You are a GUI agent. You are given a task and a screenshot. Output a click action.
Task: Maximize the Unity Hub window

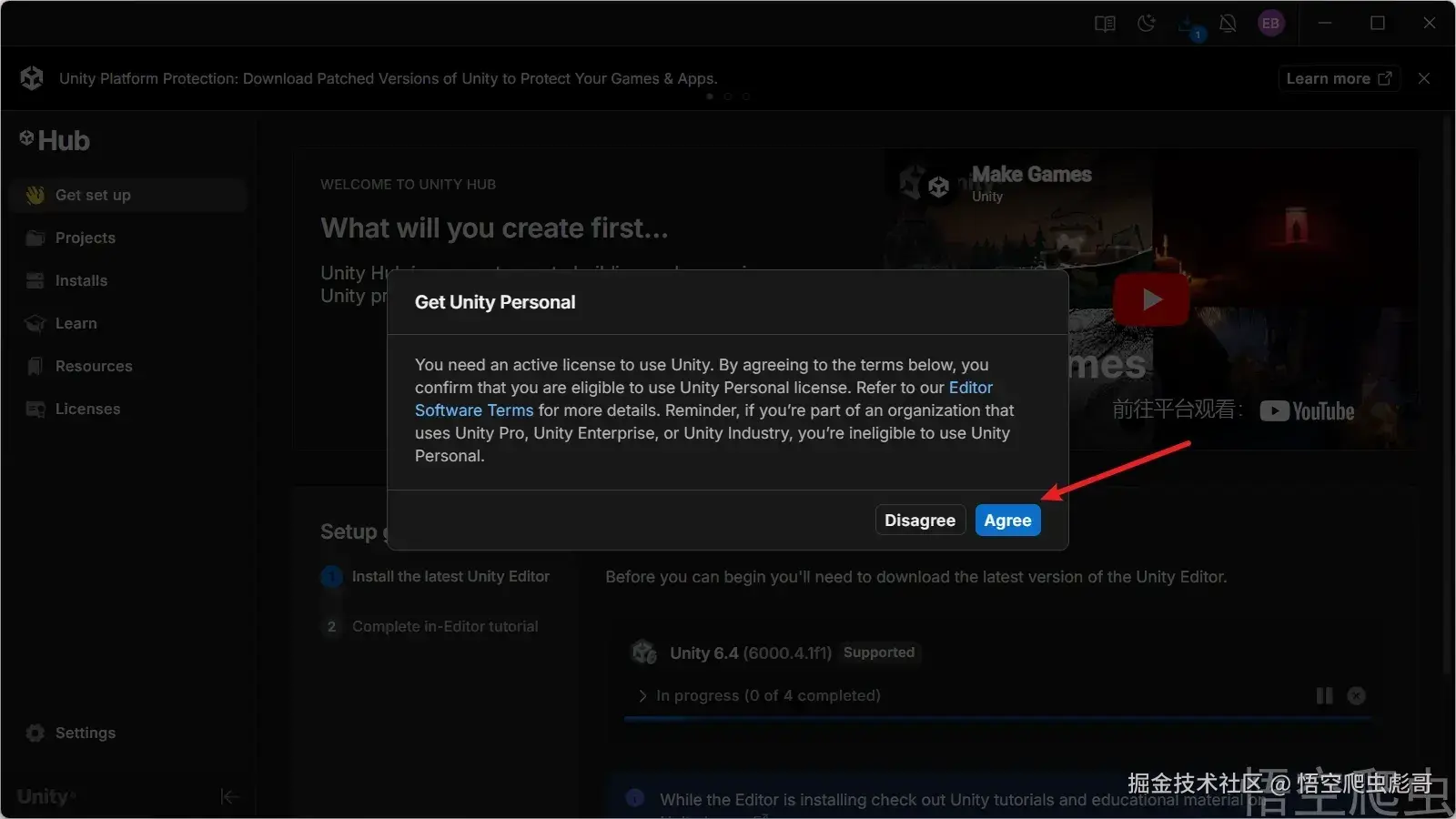[x=1378, y=24]
